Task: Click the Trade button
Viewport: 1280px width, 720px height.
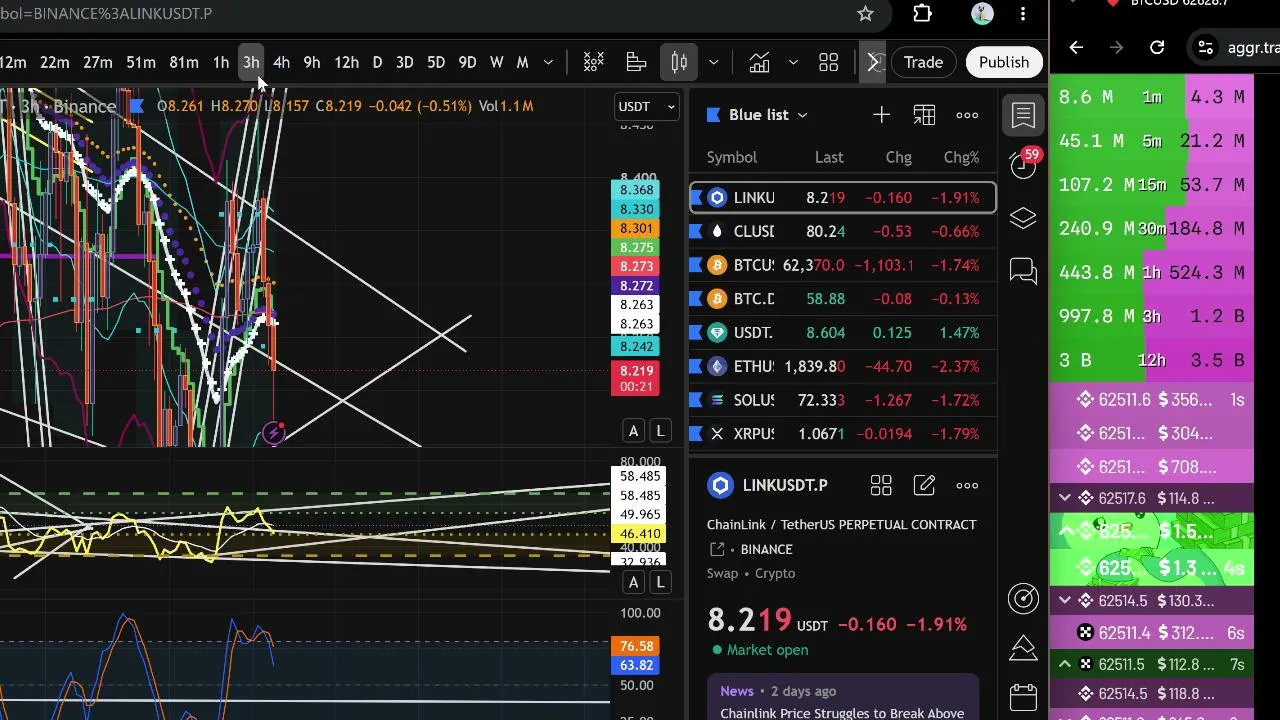Action: [923, 62]
